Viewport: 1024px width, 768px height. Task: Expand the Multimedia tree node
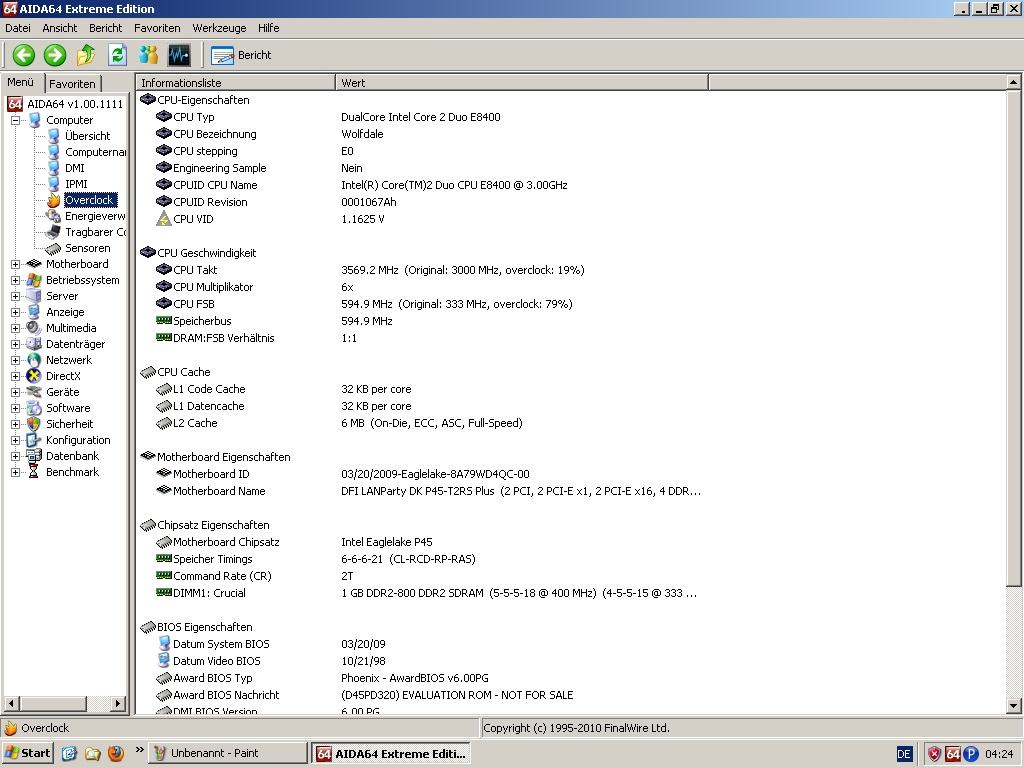tap(15, 328)
